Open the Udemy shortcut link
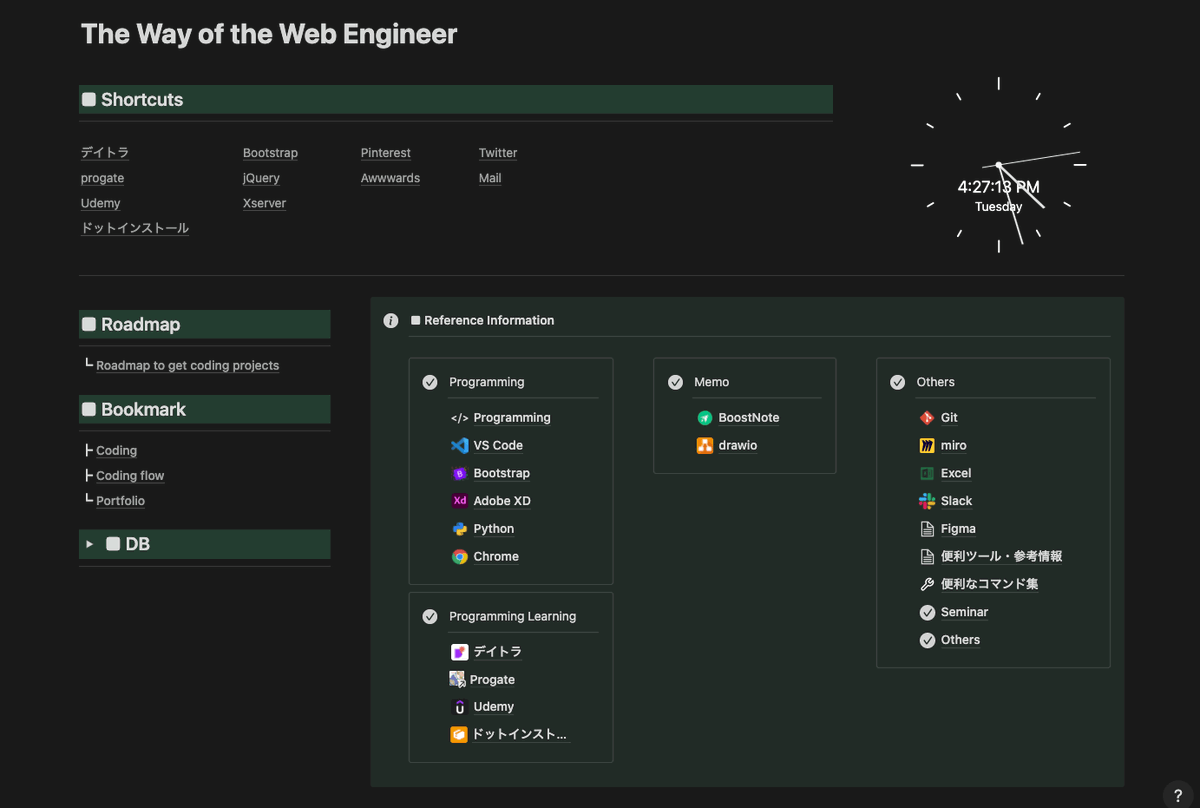This screenshot has height=808, width=1200. point(101,203)
